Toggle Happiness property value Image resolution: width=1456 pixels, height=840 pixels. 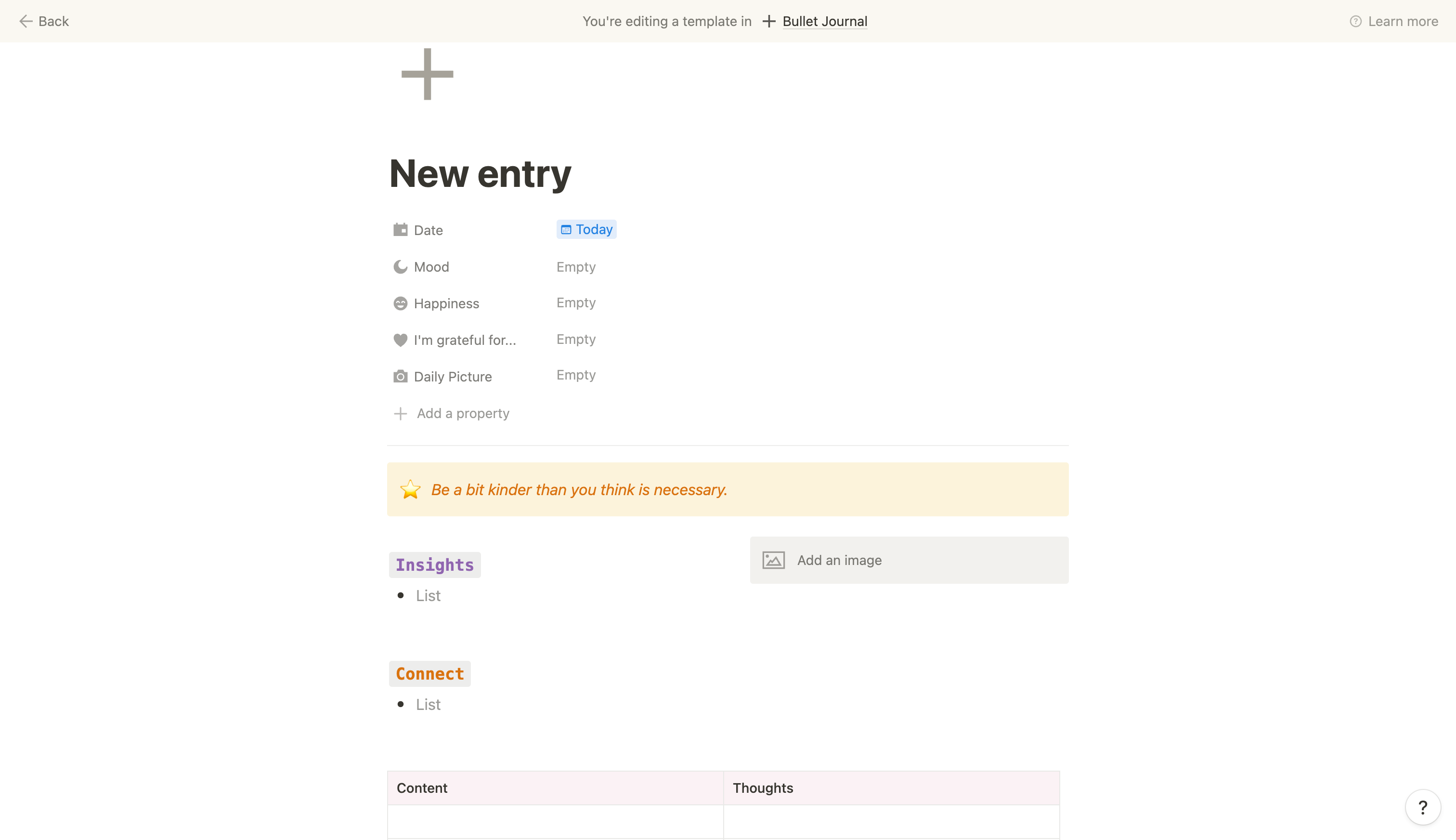[576, 303]
